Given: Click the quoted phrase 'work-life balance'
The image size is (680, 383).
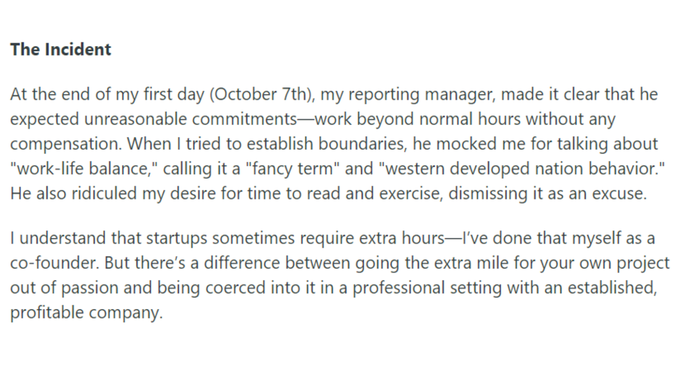Looking at the screenshot, I should pyautogui.click(x=83, y=168).
